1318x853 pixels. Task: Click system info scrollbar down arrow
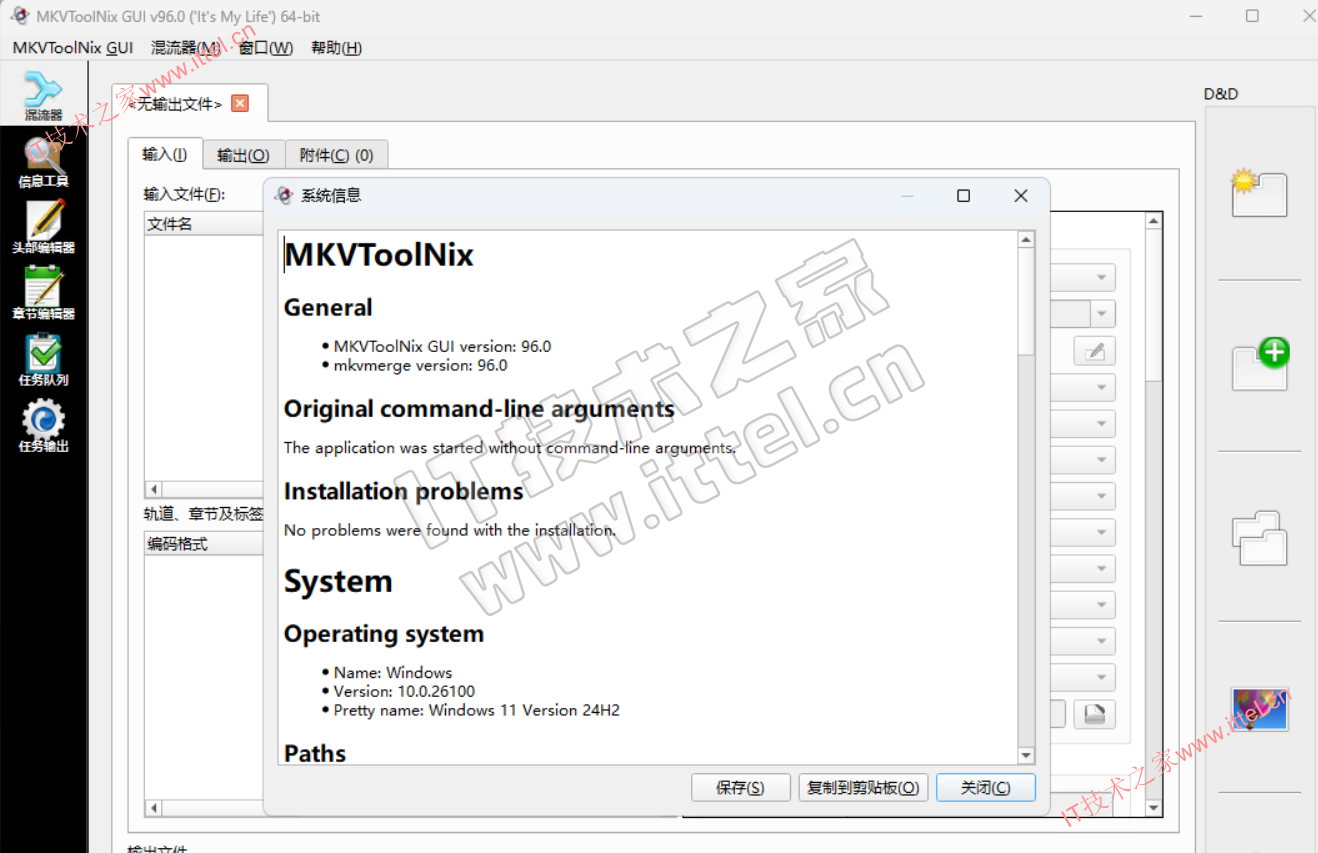pyautogui.click(x=1026, y=755)
